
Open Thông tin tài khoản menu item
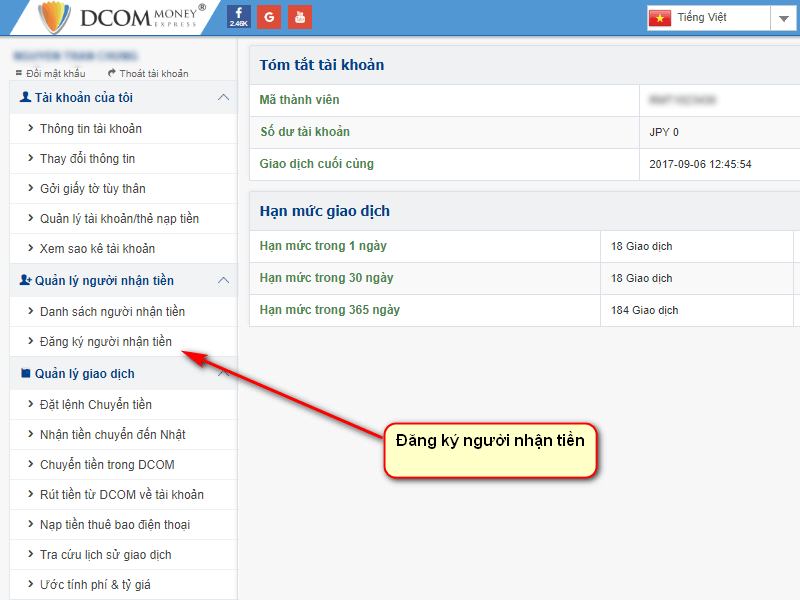90,128
